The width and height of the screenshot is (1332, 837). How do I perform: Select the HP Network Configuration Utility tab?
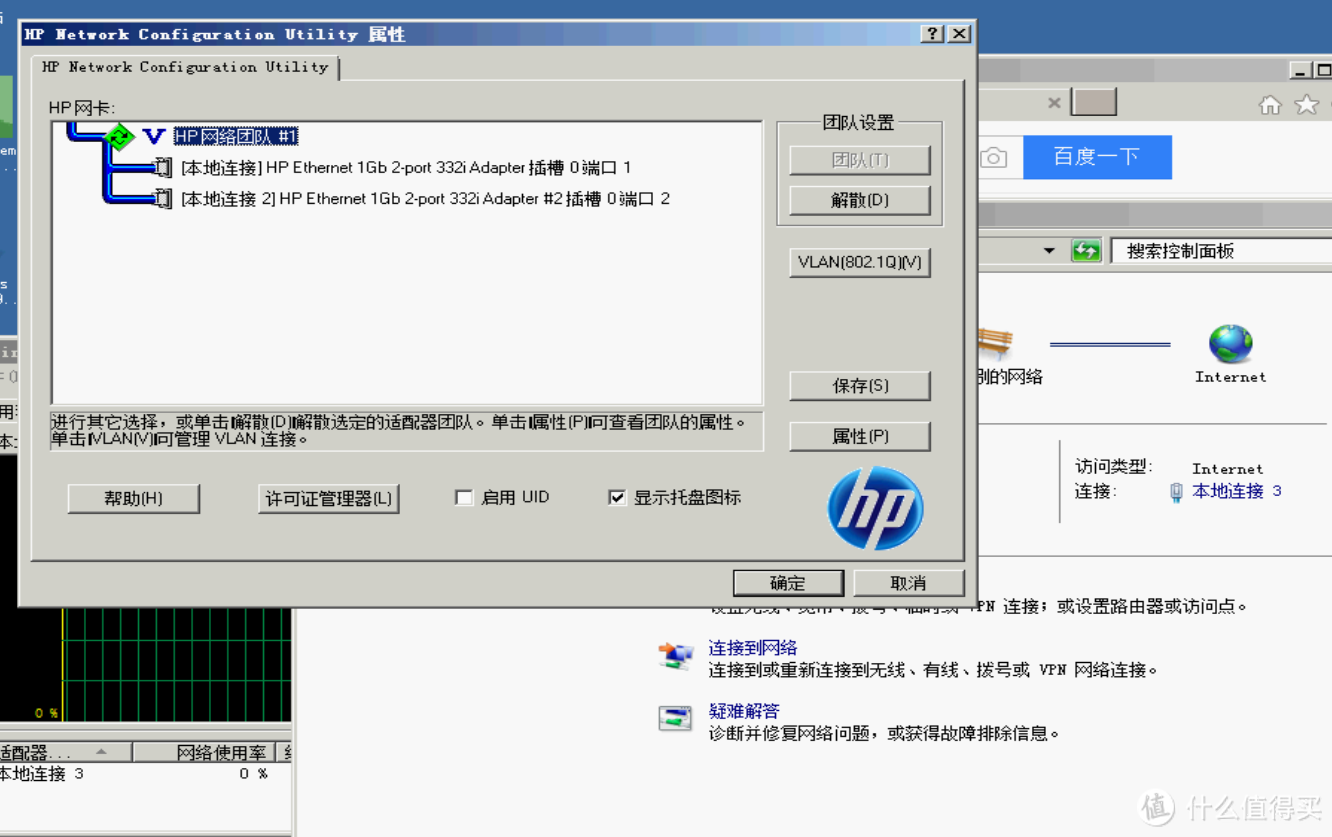(x=185, y=67)
